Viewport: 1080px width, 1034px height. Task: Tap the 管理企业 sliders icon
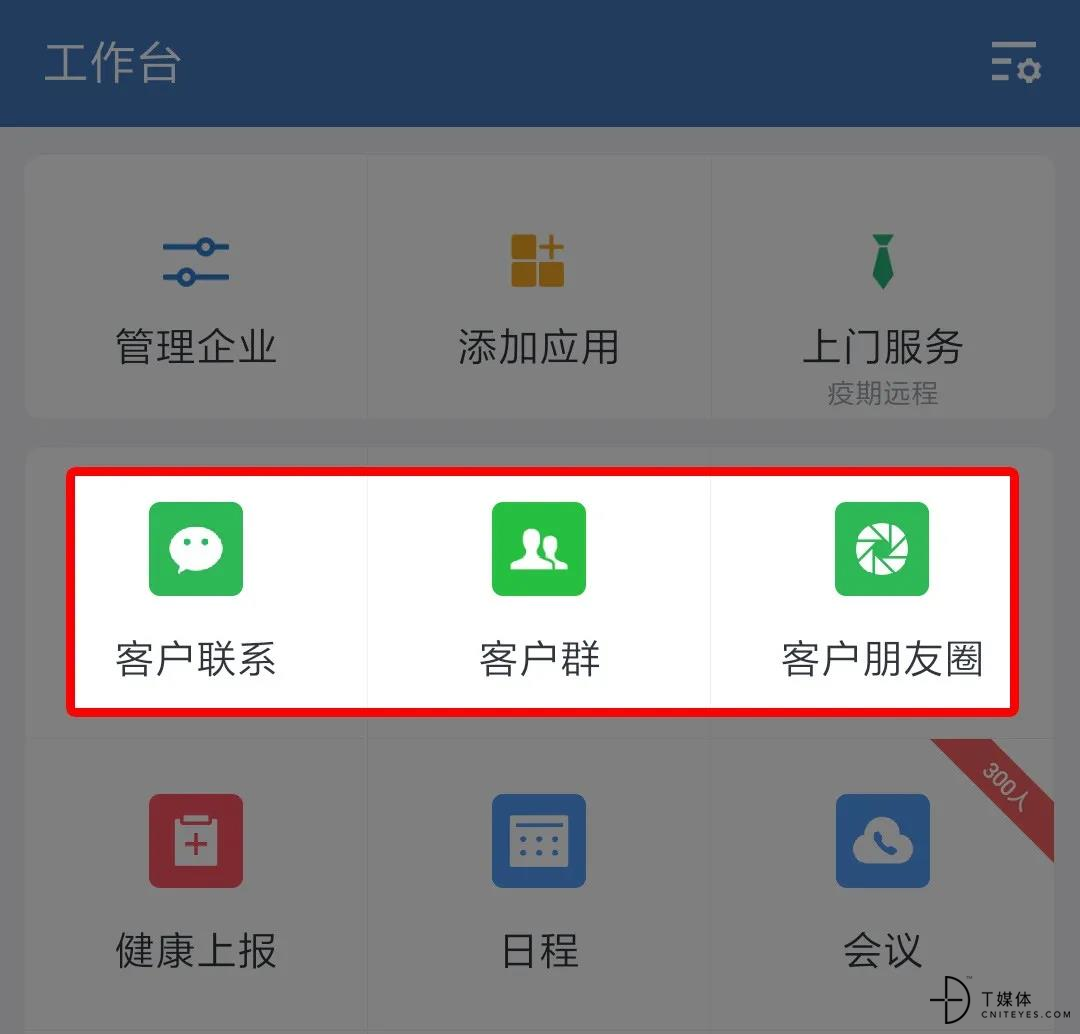coord(196,262)
